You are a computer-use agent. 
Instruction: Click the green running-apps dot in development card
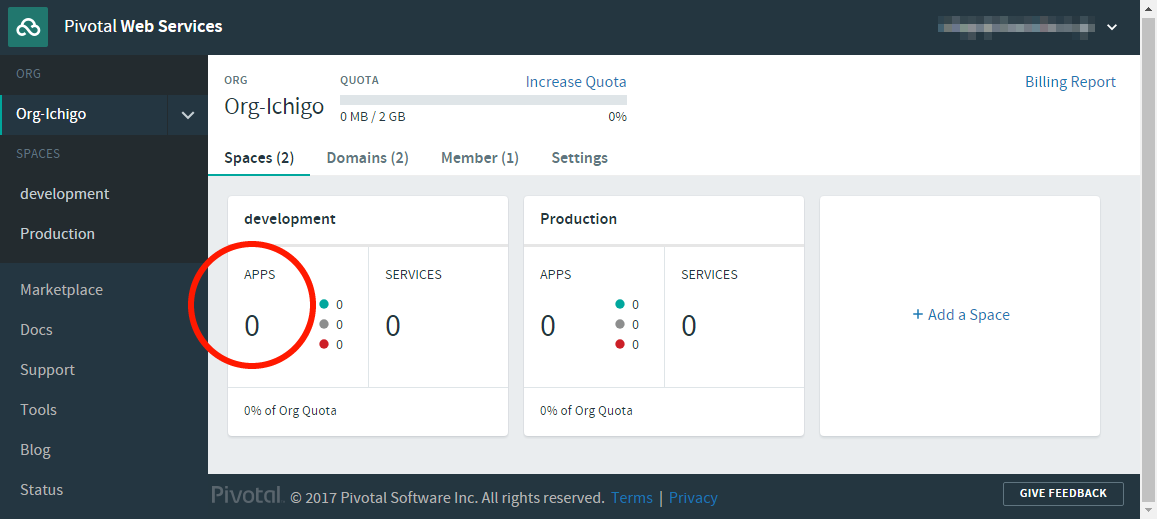click(x=324, y=304)
